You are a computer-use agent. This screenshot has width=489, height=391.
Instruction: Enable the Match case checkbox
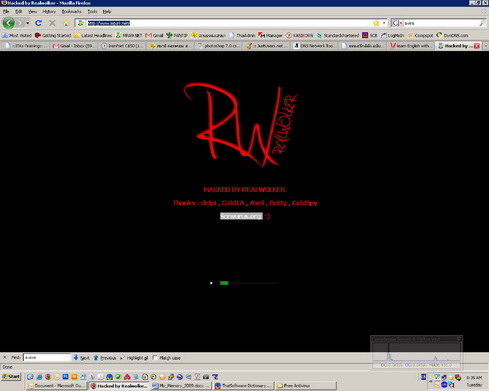[155, 358]
